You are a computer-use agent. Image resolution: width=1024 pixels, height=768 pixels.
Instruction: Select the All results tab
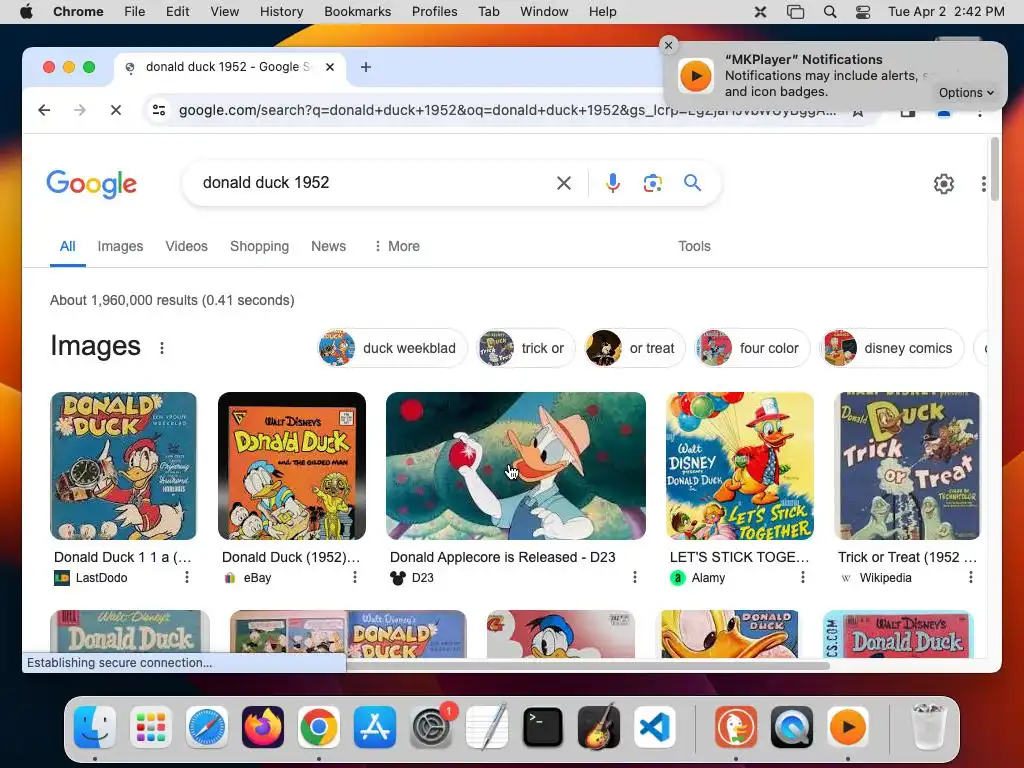pos(67,246)
